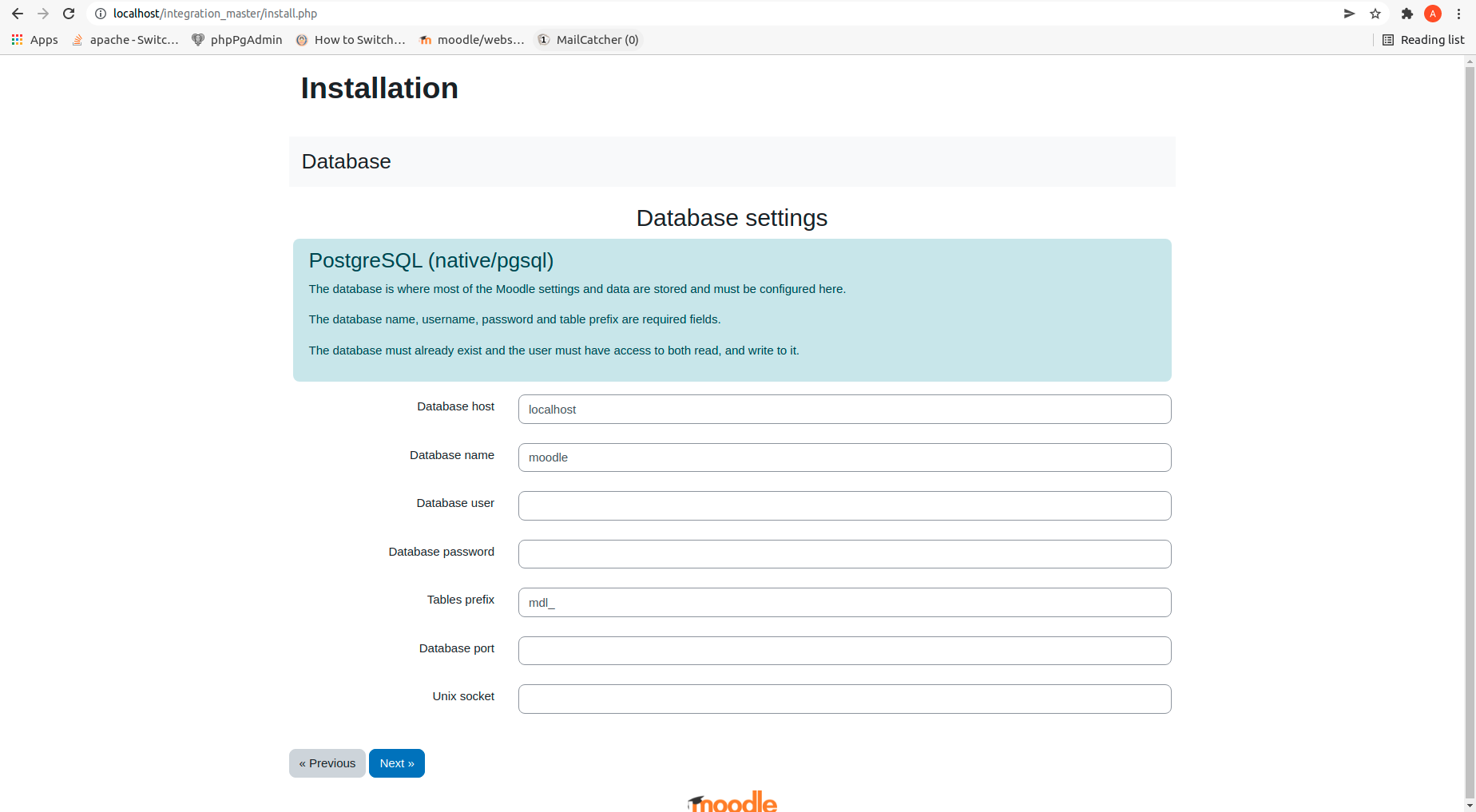Focus the Database user field
This screenshot has height=812, width=1476.
(844, 506)
